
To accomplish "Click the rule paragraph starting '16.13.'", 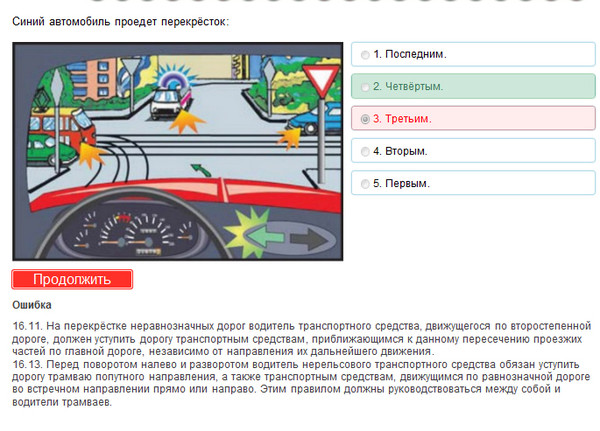I will (x=302, y=383).
